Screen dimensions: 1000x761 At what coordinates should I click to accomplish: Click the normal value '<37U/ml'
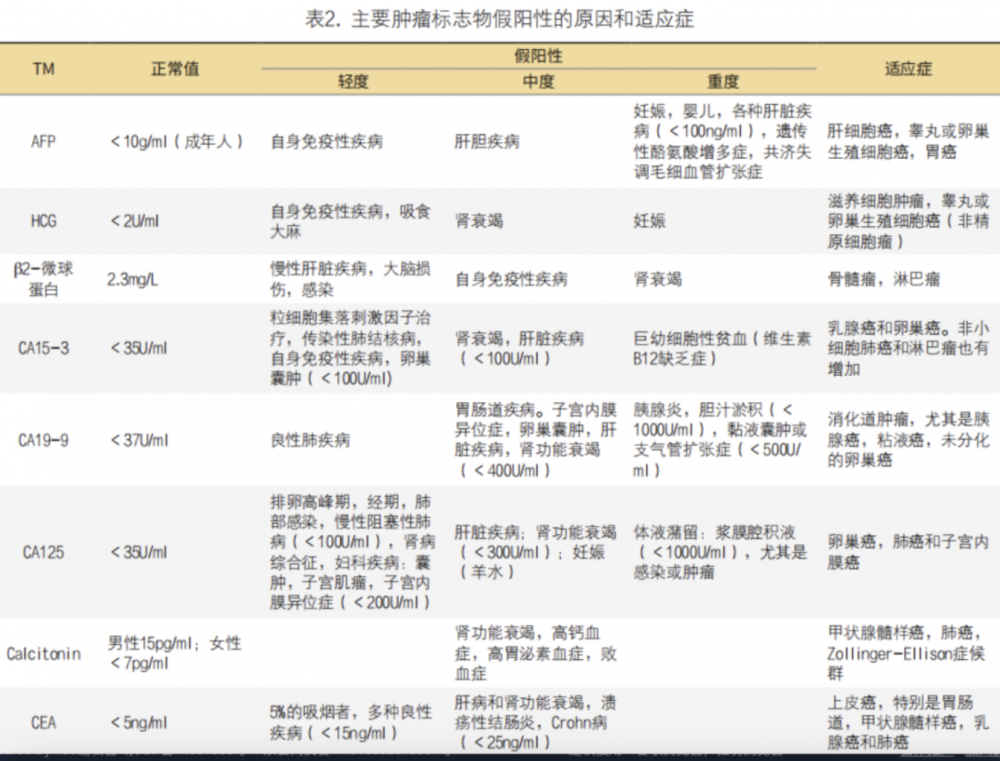138,440
